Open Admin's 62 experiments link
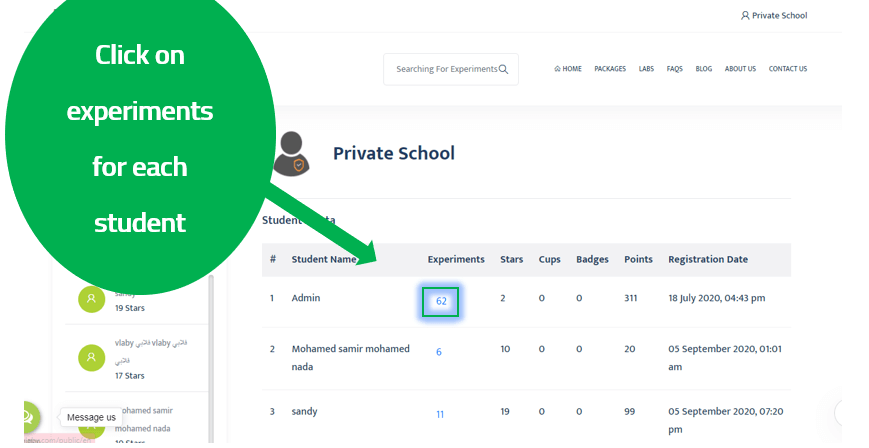This screenshot has width=869, height=448. (x=441, y=301)
